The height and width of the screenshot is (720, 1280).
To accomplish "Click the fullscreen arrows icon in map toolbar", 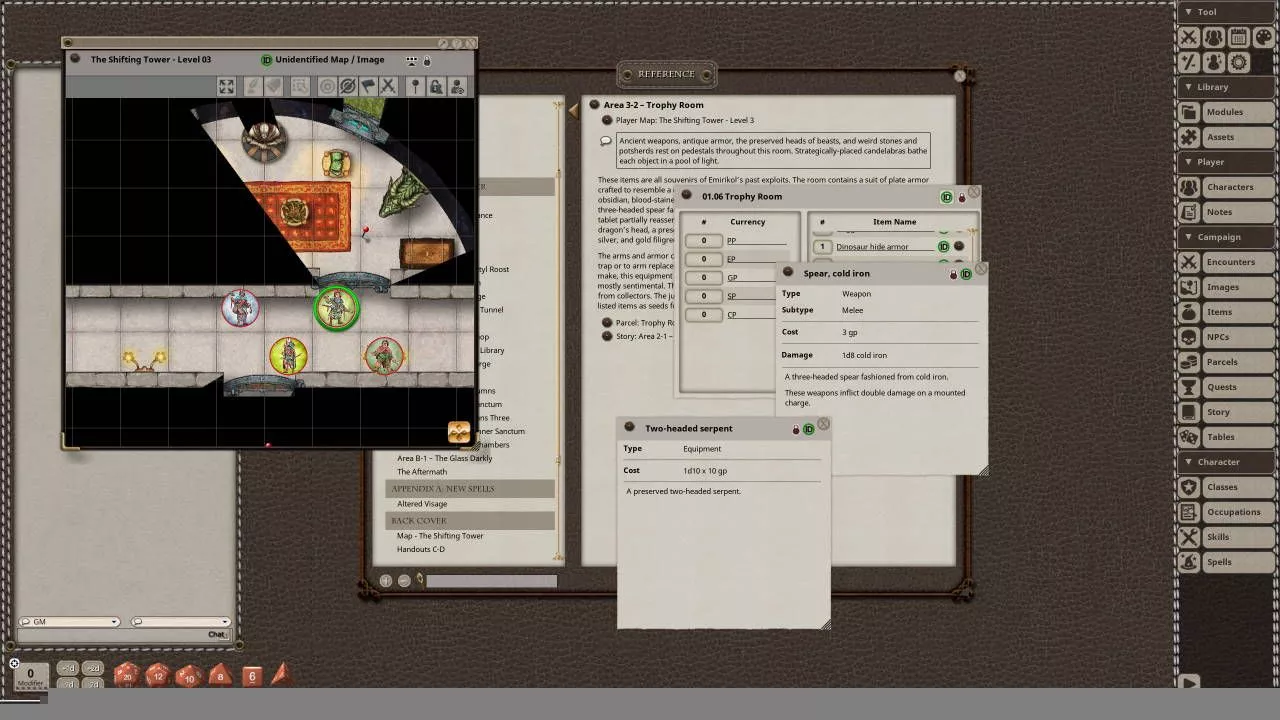I will (226, 86).
